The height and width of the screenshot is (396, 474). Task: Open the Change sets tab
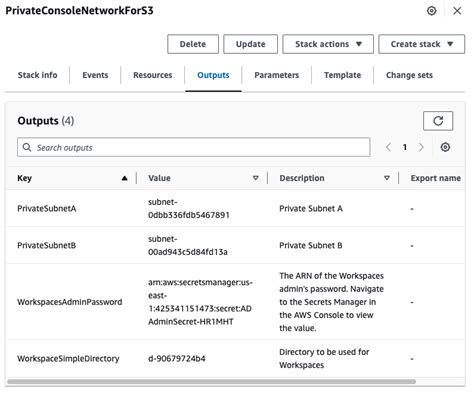point(409,75)
